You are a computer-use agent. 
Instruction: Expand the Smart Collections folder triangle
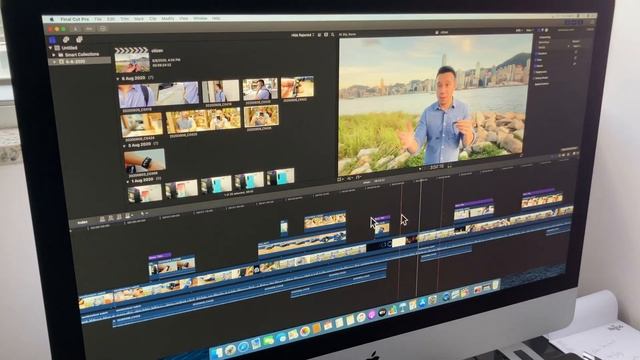[54, 54]
